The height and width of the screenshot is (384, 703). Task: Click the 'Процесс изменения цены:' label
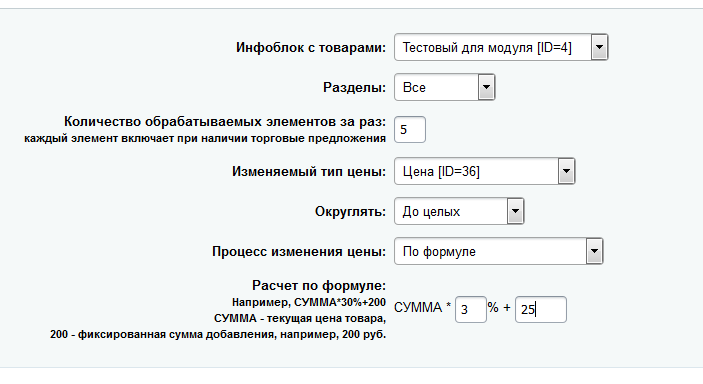click(x=299, y=251)
